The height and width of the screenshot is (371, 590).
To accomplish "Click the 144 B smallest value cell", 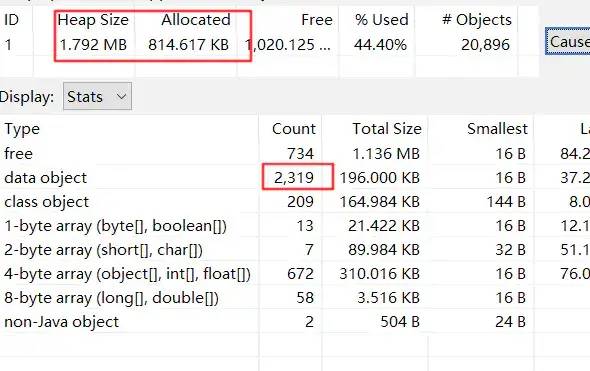I will pos(506,202).
